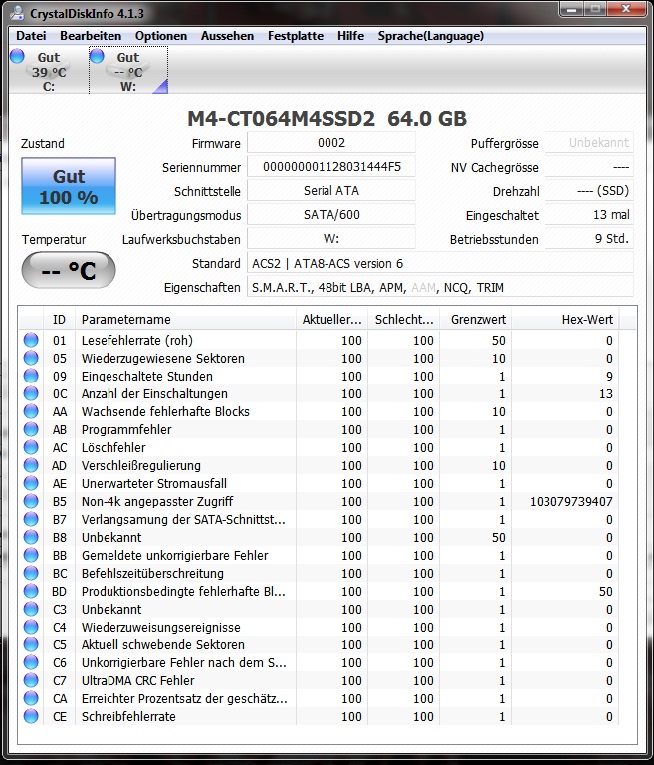Click the Seriennummer field value
This screenshot has height=765, width=654.
point(331,167)
